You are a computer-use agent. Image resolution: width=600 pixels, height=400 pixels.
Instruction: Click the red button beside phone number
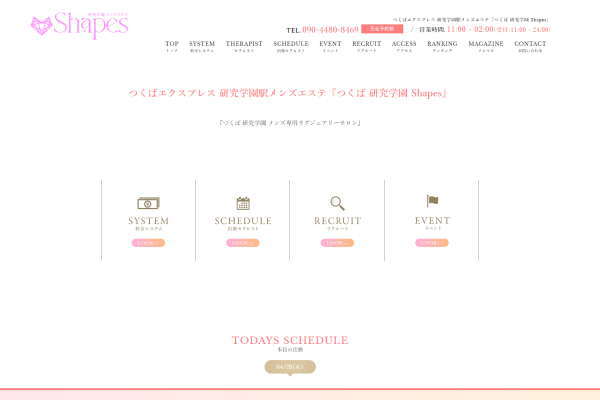tap(382, 29)
